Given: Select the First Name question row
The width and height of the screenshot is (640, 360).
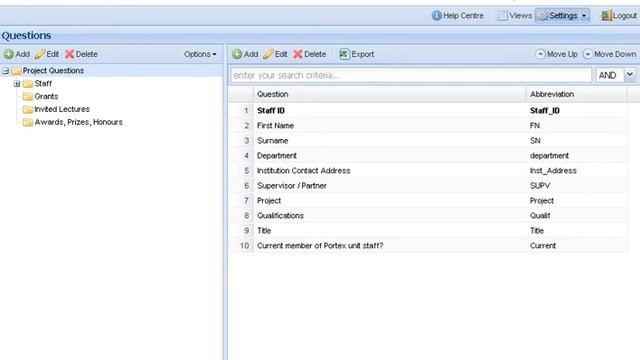Looking at the screenshot, I should point(428,126).
